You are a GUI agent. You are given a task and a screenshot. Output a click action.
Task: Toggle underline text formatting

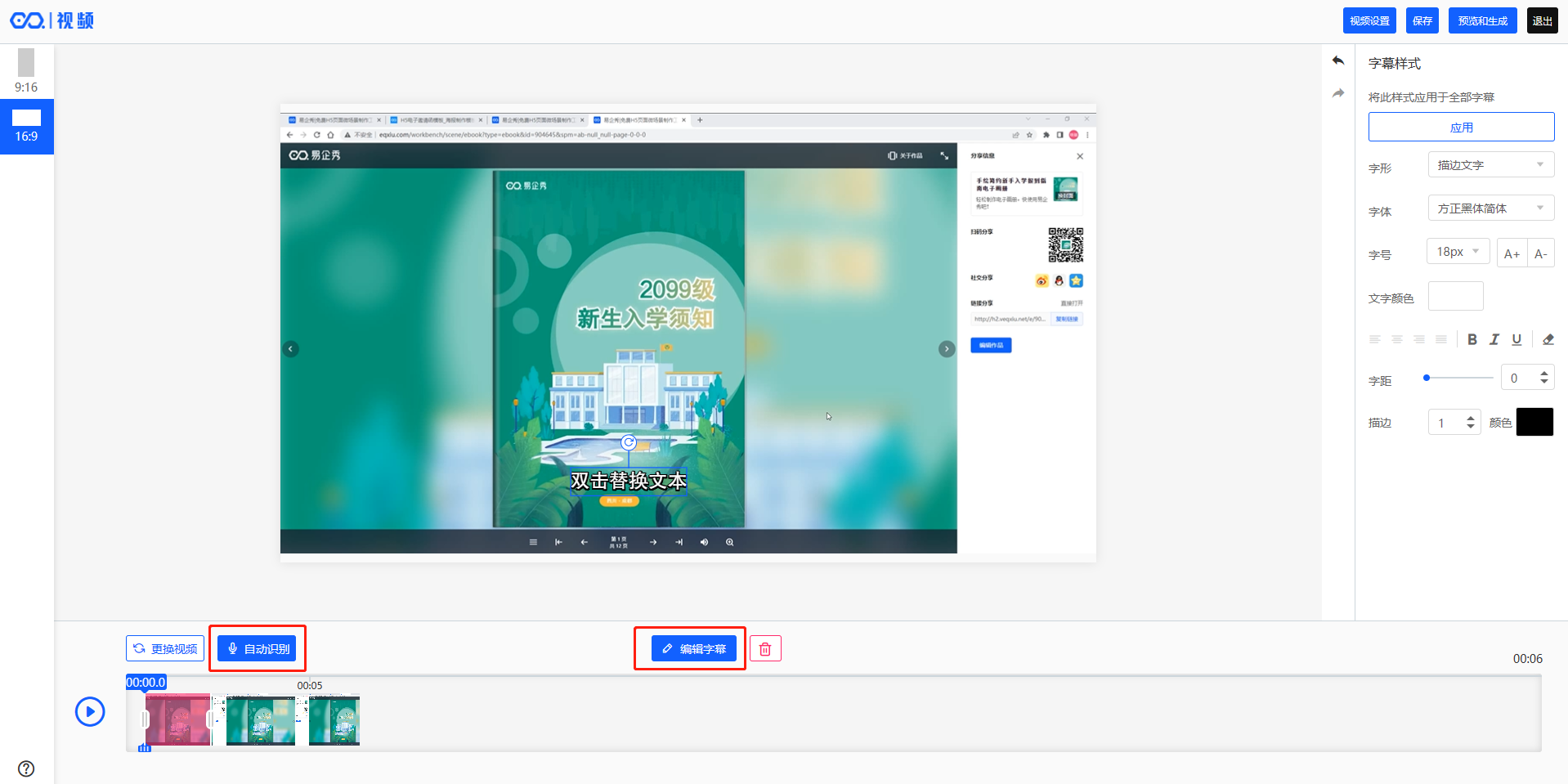(x=1516, y=339)
